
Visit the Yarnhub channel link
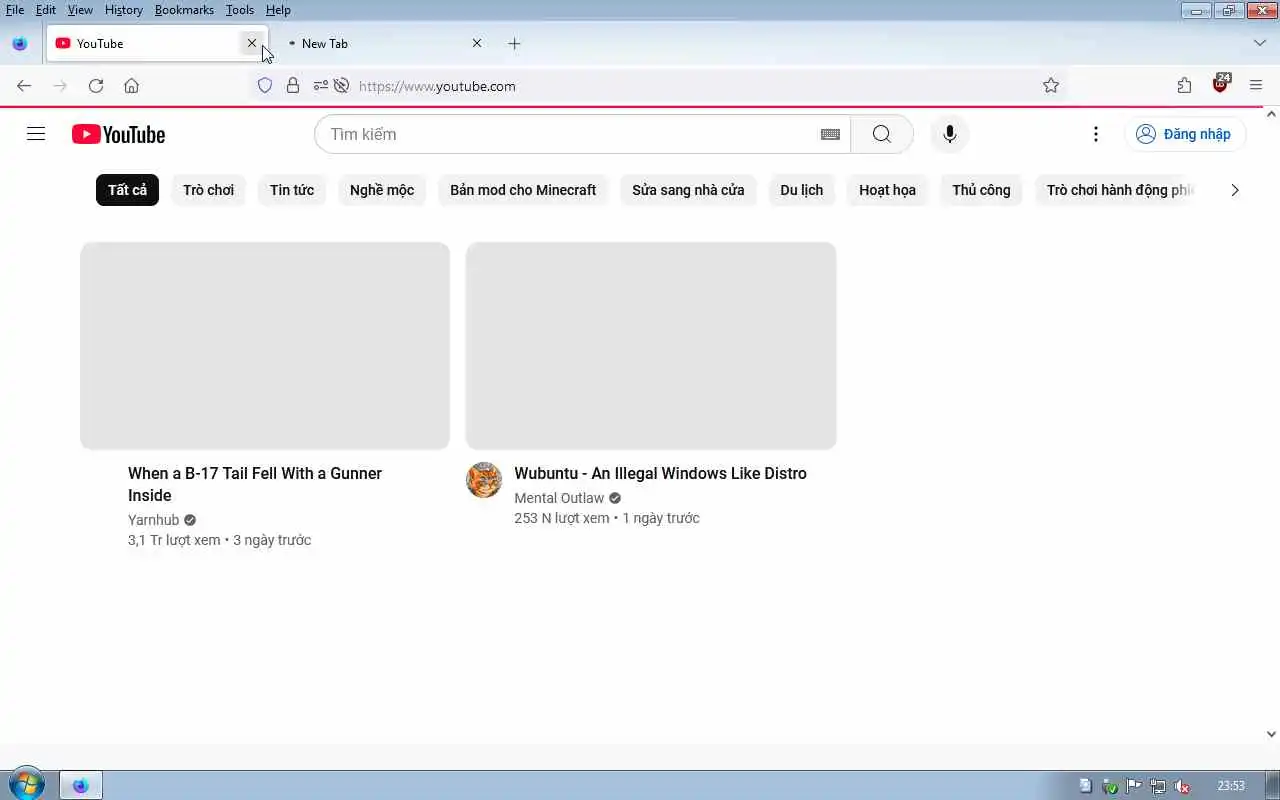(x=153, y=520)
